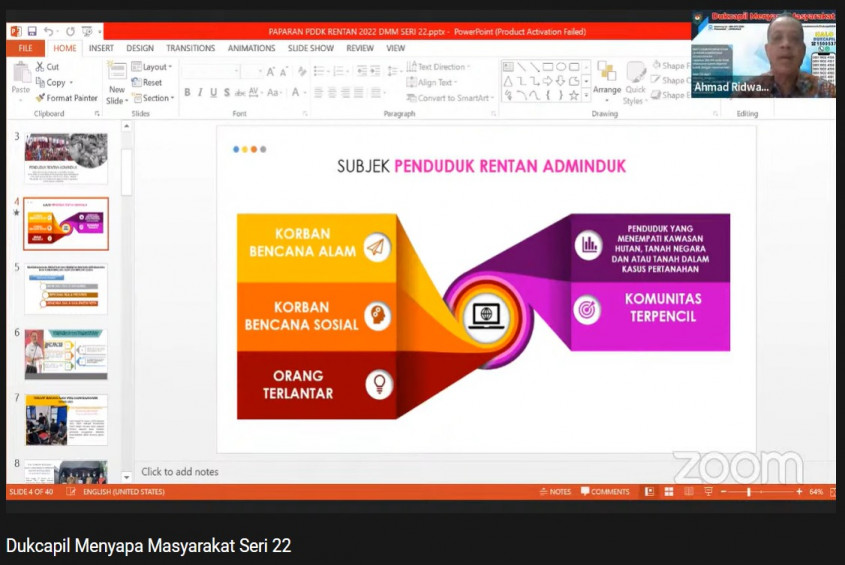Click the Reset slide icon

pyautogui.click(x=146, y=83)
